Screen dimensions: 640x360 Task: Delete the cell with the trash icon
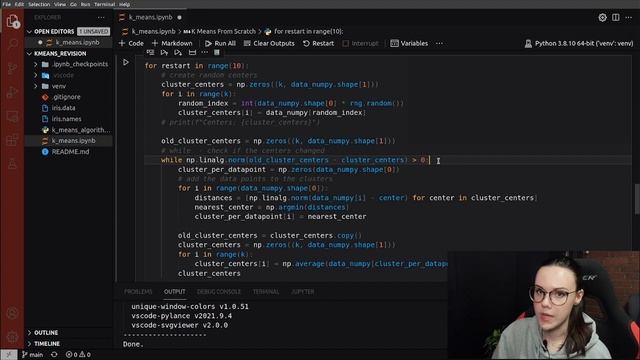[x=217, y=52]
